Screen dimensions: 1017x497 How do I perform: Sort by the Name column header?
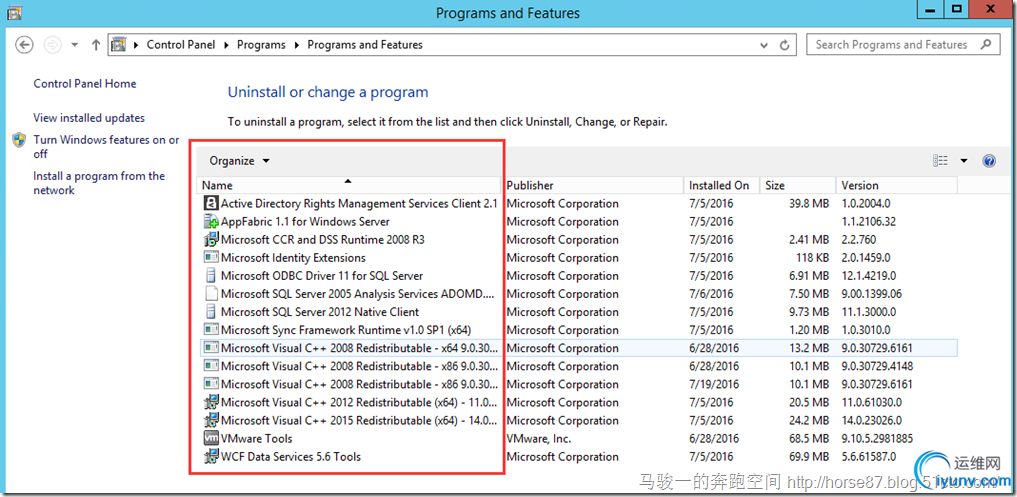point(349,186)
